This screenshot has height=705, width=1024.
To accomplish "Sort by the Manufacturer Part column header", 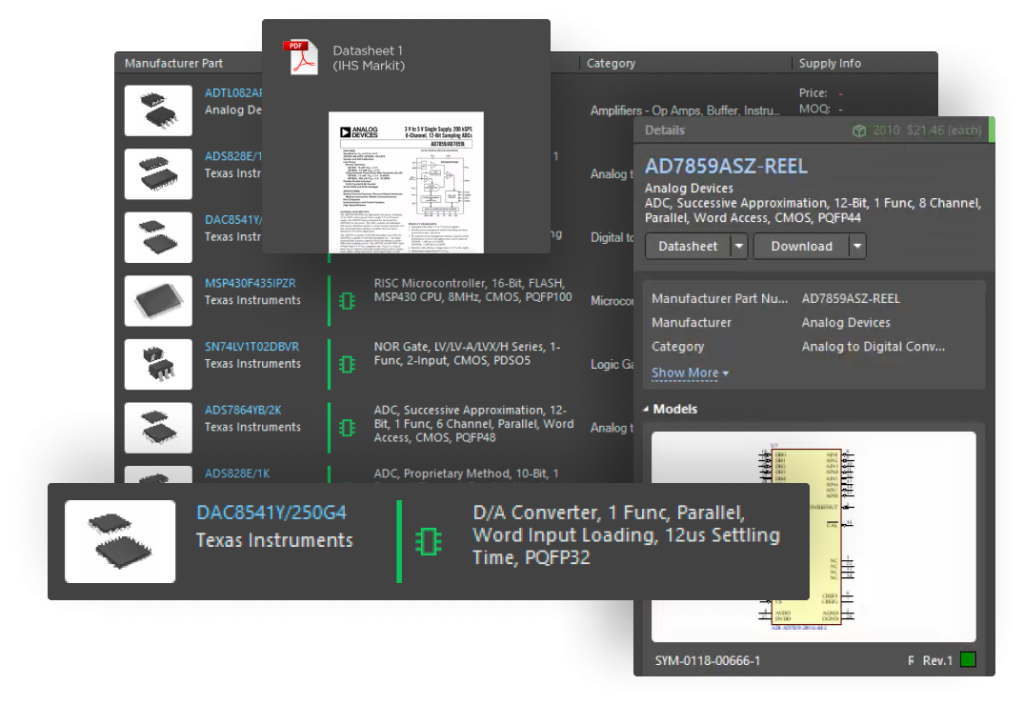I will (174, 63).
